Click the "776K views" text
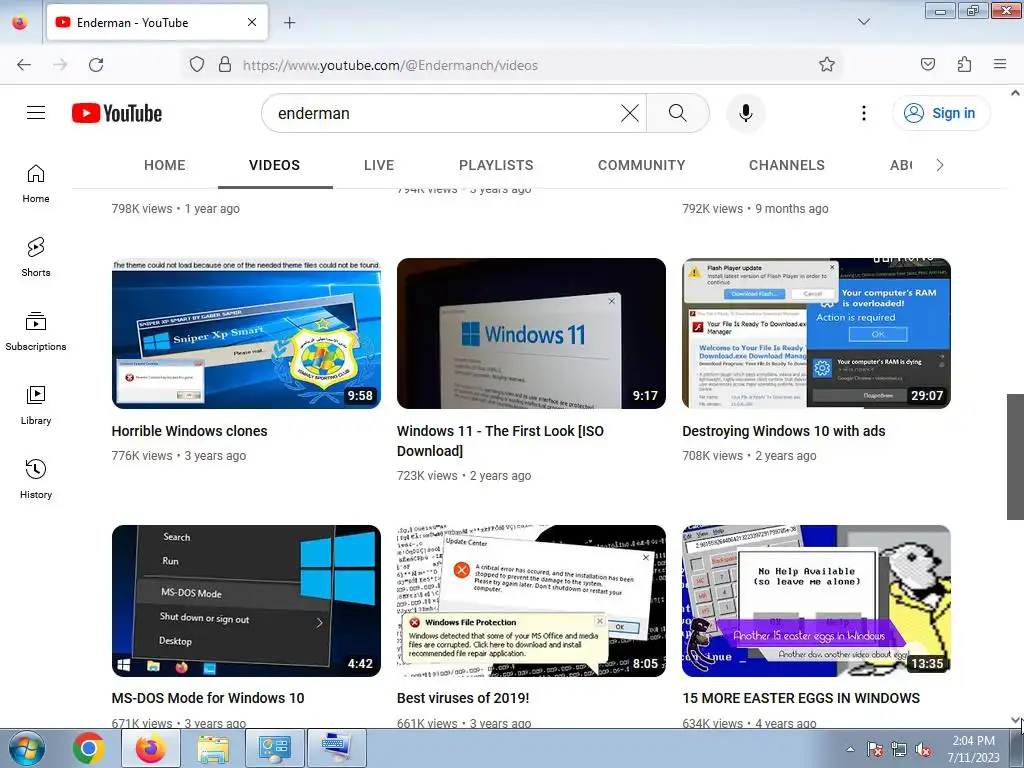The width and height of the screenshot is (1024, 768). 142,456
